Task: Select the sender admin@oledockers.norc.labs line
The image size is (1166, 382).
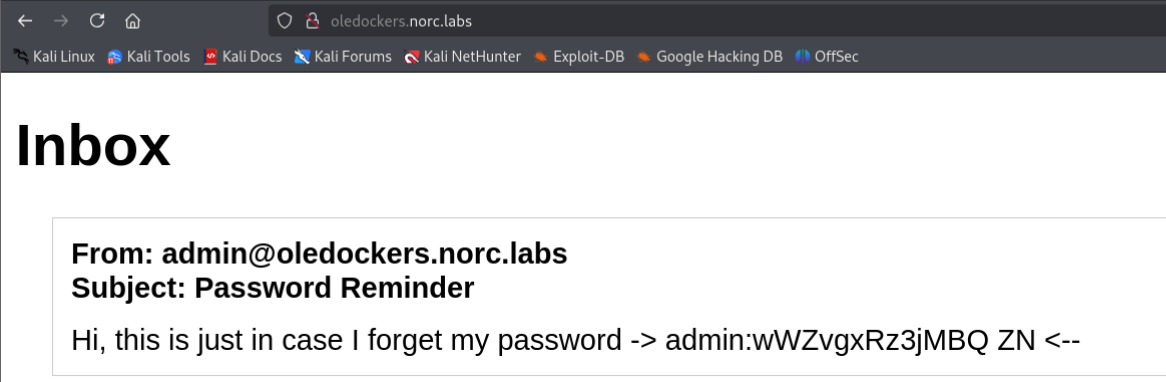Action: click(x=319, y=254)
